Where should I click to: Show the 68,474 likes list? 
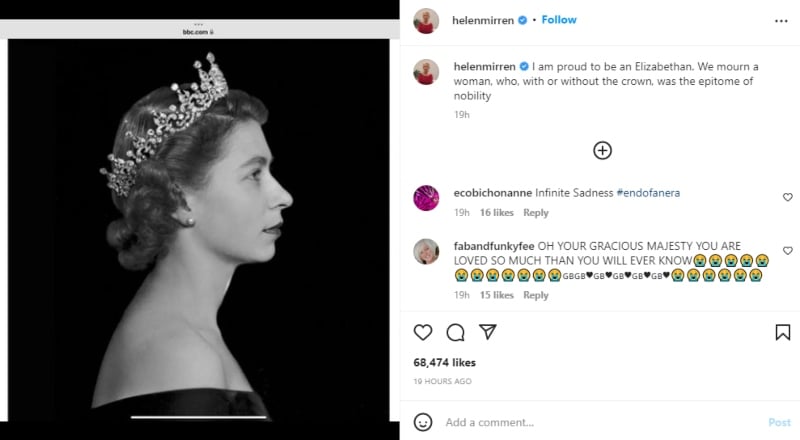[x=444, y=362]
